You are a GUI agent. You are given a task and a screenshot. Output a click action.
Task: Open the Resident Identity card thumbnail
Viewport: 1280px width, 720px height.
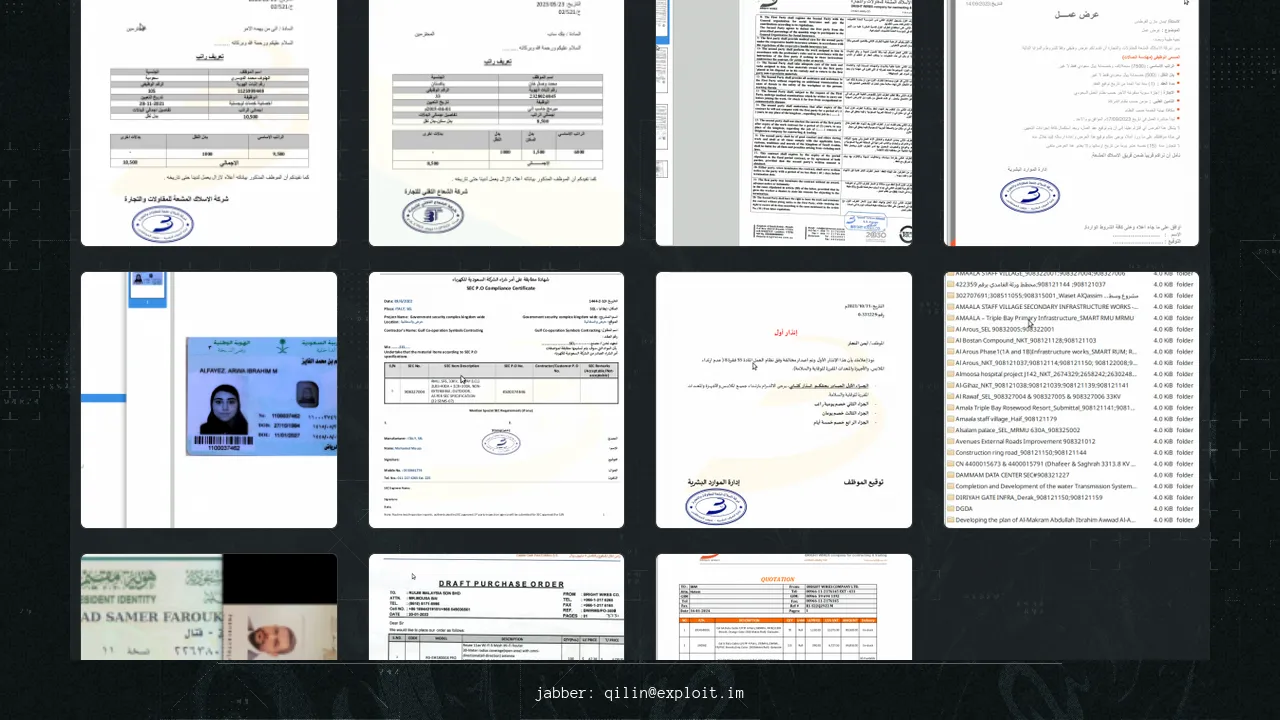pyautogui.click(x=209, y=607)
